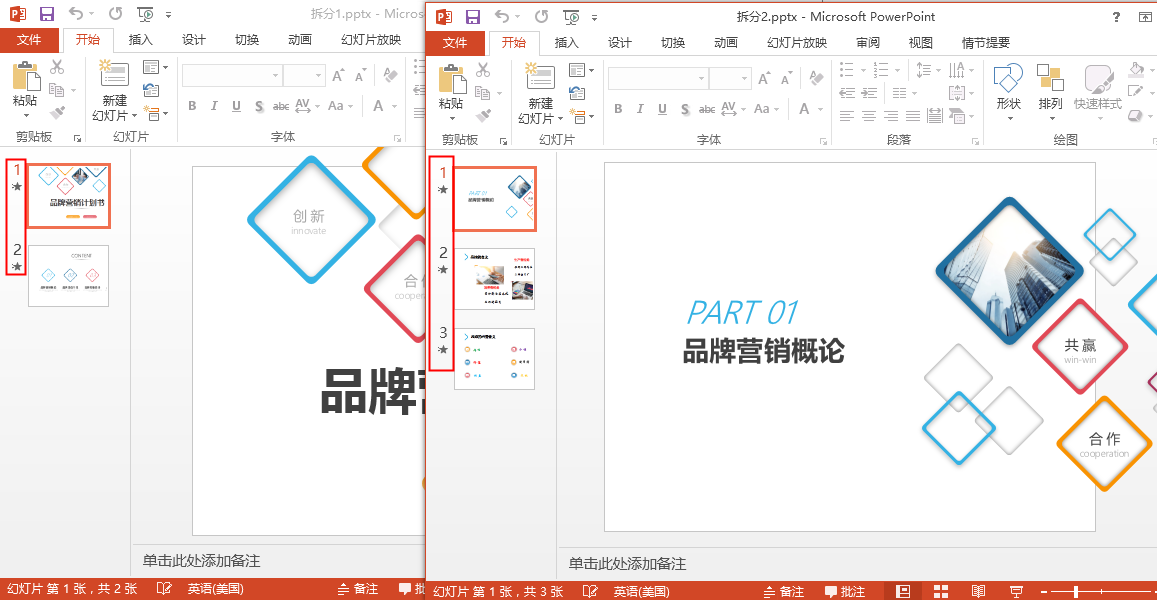Increase font size in 拆分2 window
The height and width of the screenshot is (600, 1157).
tap(765, 77)
